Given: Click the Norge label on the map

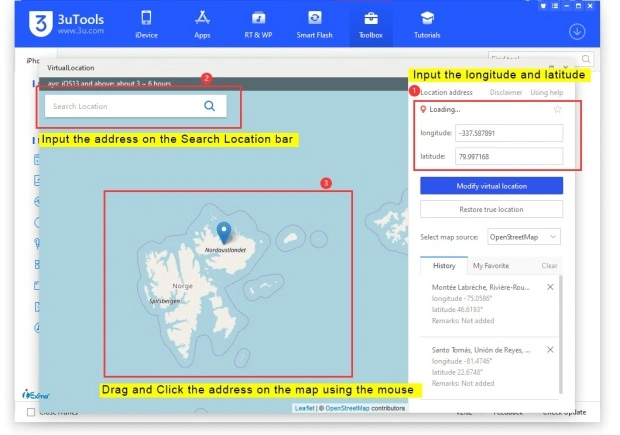Looking at the screenshot, I should coord(183,286).
